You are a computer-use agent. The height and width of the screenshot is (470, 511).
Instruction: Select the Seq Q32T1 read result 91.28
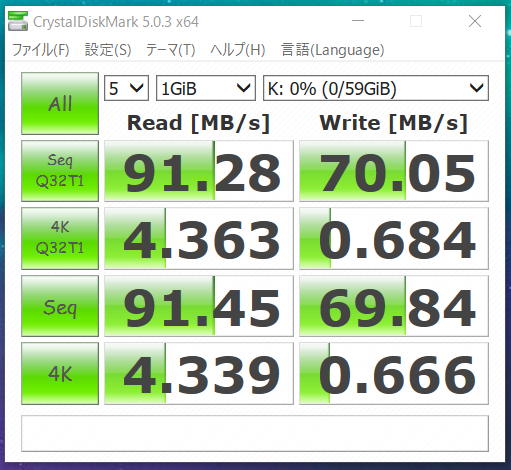tap(199, 171)
